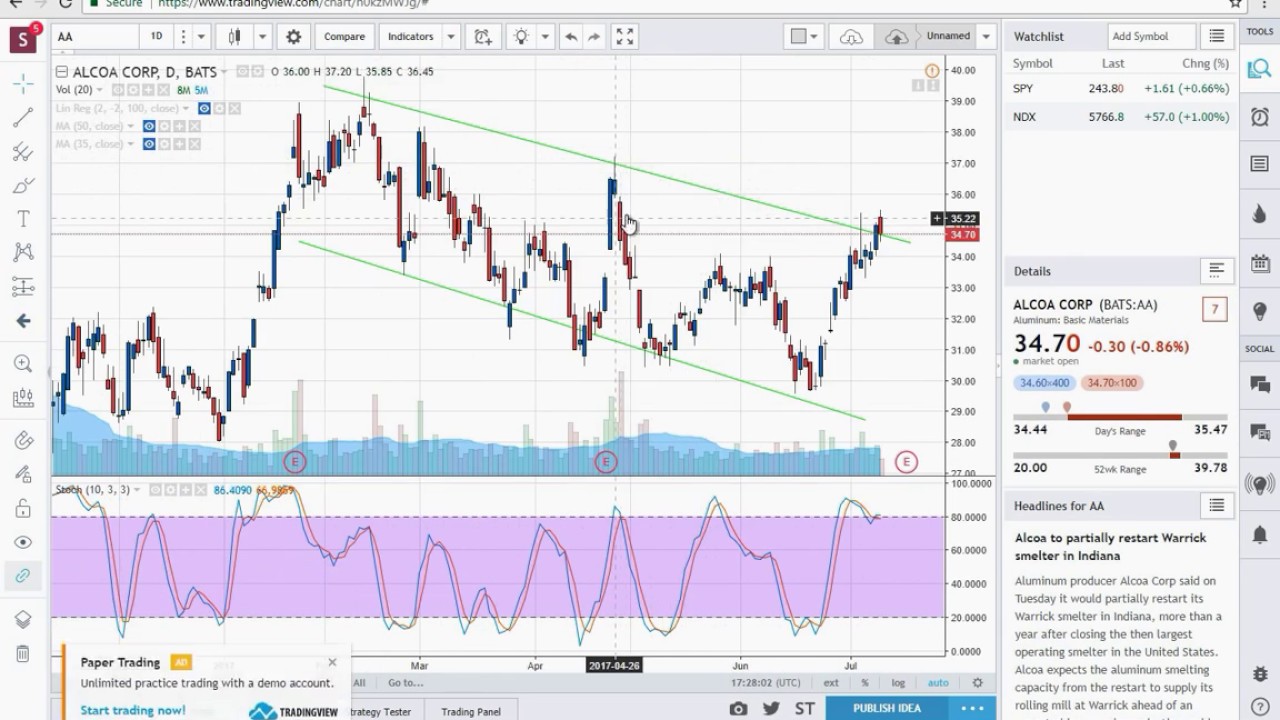Select SPY row in the watchlist
Image resolution: width=1280 pixels, height=720 pixels.
(x=1121, y=89)
